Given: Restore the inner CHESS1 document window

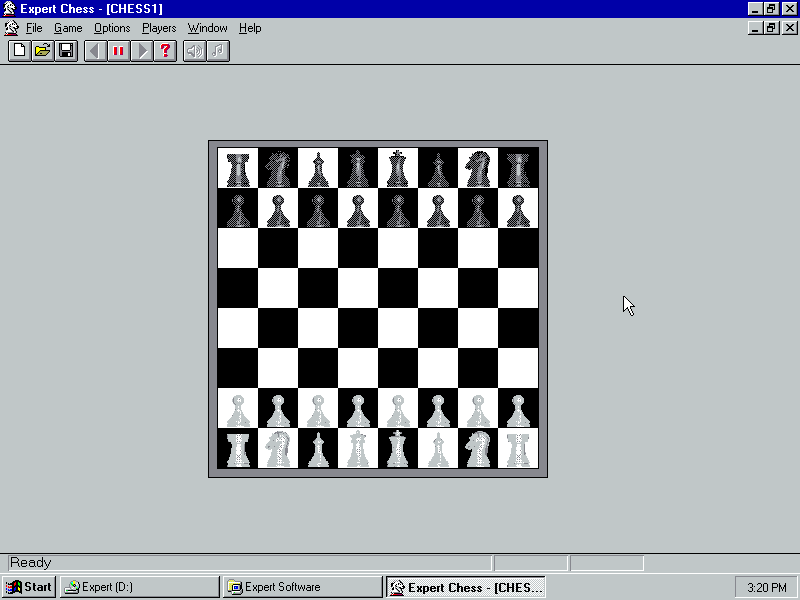Looking at the screenshot, I should click(x=771, y=28).
